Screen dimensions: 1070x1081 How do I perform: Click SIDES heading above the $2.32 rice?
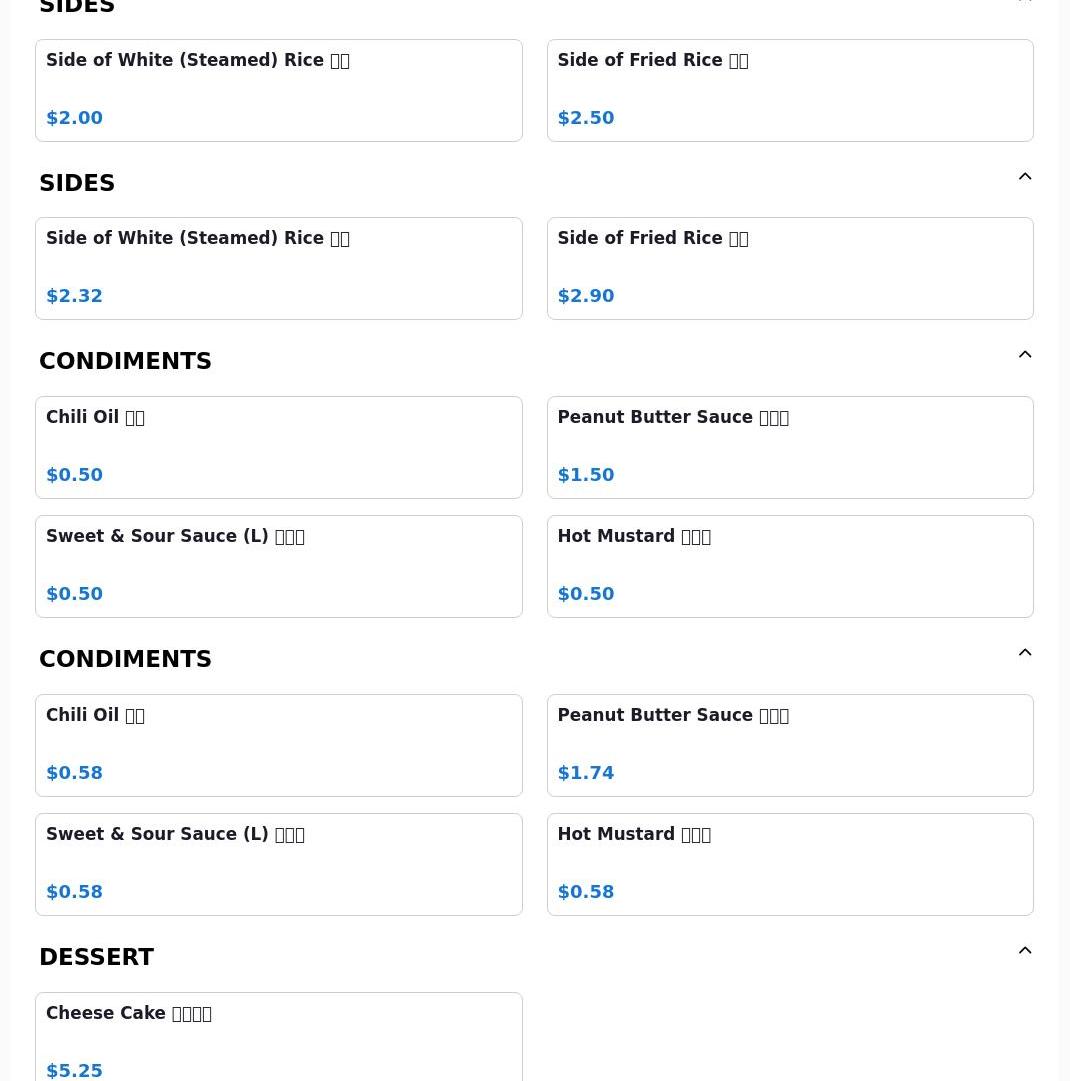[77, 183]
